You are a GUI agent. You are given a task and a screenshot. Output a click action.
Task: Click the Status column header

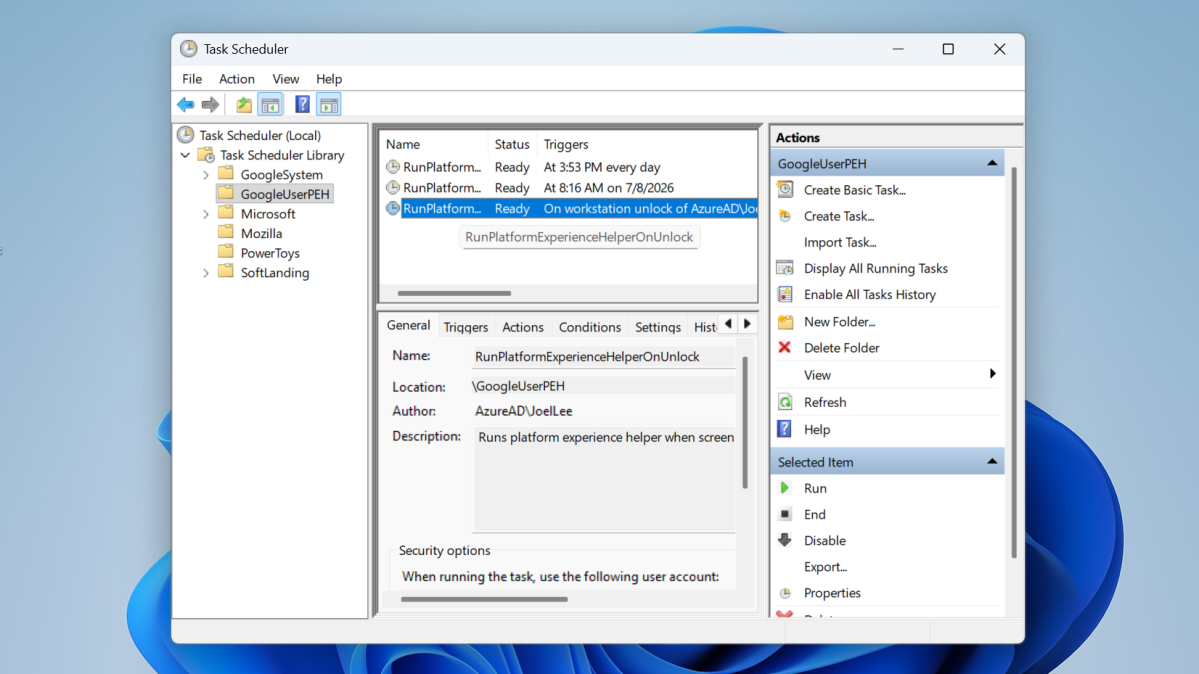click(x=512, y=144)
